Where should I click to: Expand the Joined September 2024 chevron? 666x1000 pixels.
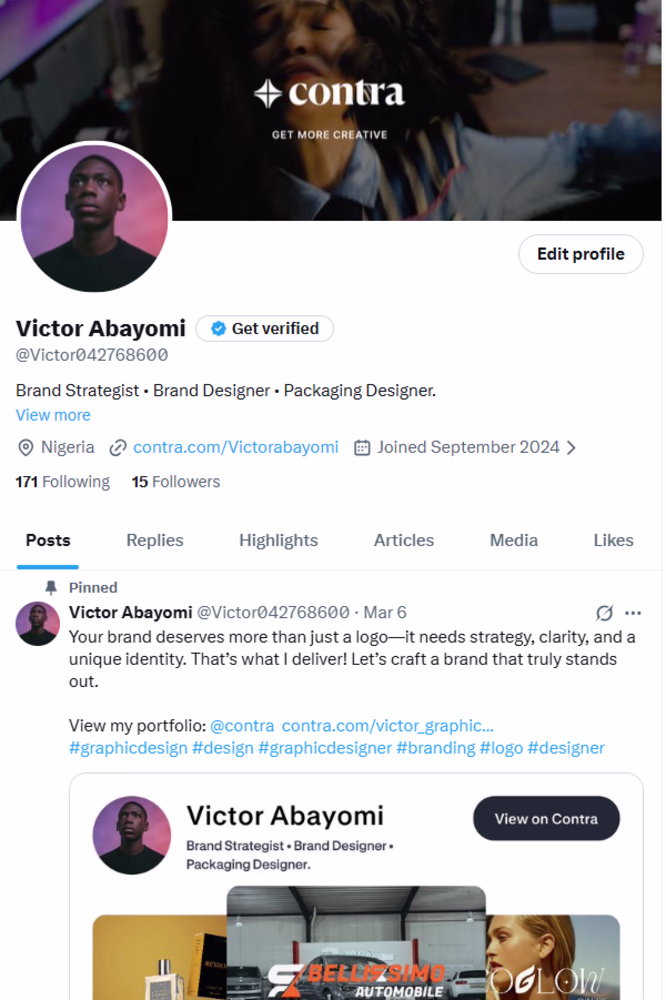tap(572, 448)
